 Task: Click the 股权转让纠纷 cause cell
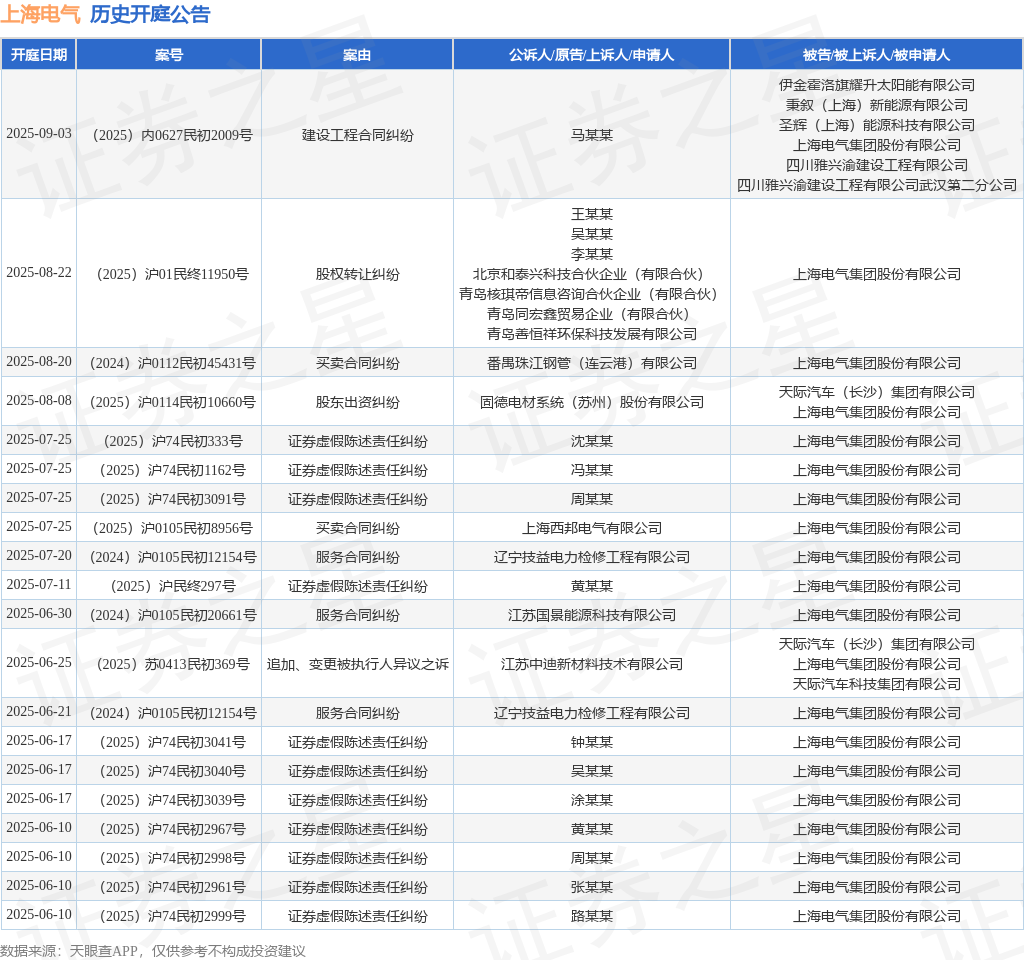coord(357,274)
